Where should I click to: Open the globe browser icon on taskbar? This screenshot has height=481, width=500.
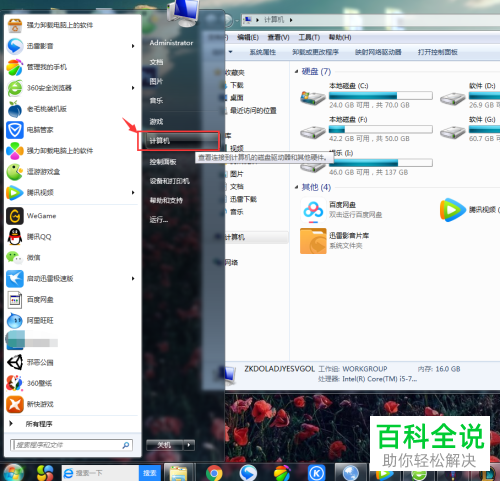[x=351, y=473]
